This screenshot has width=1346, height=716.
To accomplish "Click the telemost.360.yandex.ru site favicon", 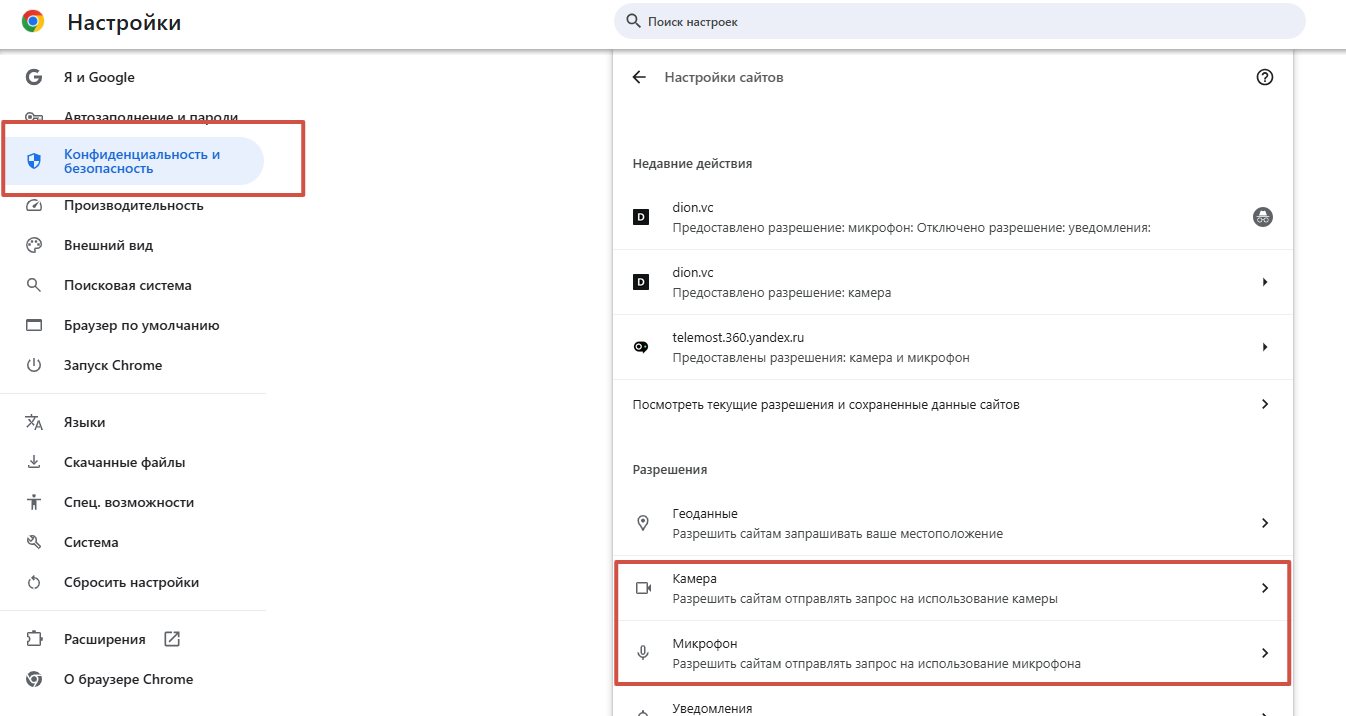I will (x=641, y=347).
